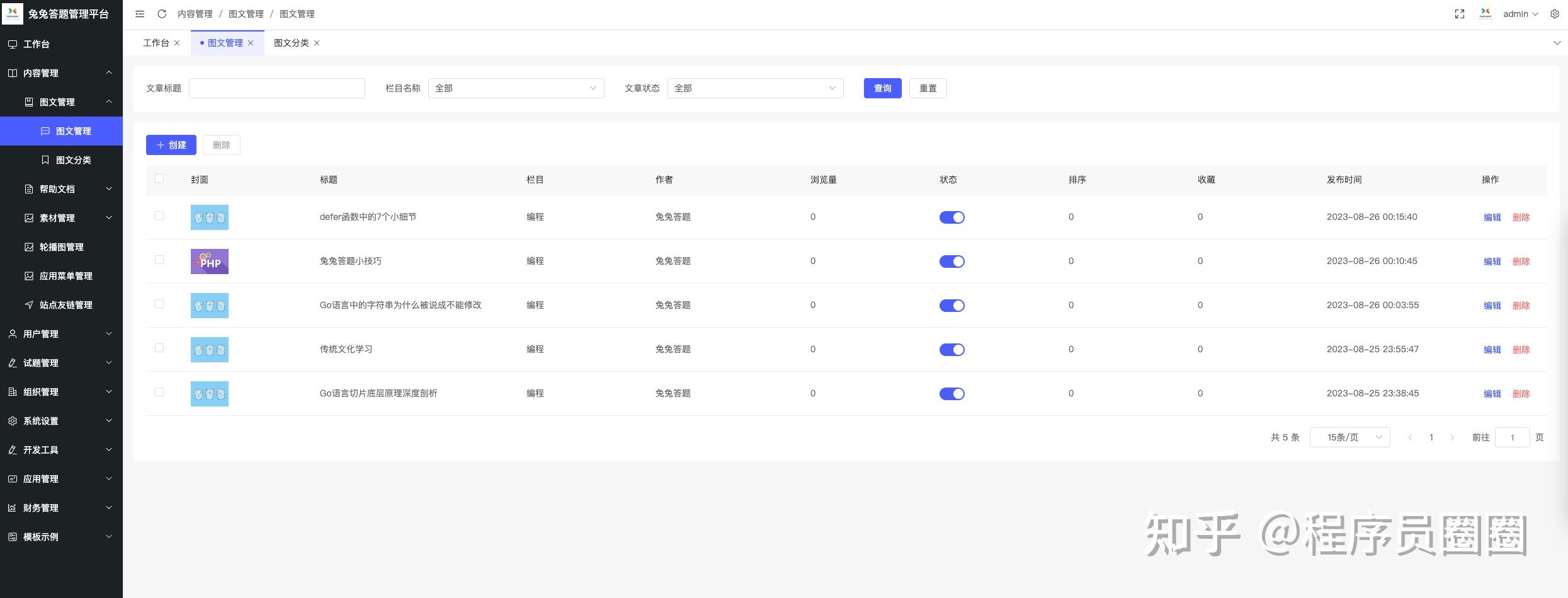1568x598 pixels.
Task: Close the 图文管理 tab
Action: point(251,43)
